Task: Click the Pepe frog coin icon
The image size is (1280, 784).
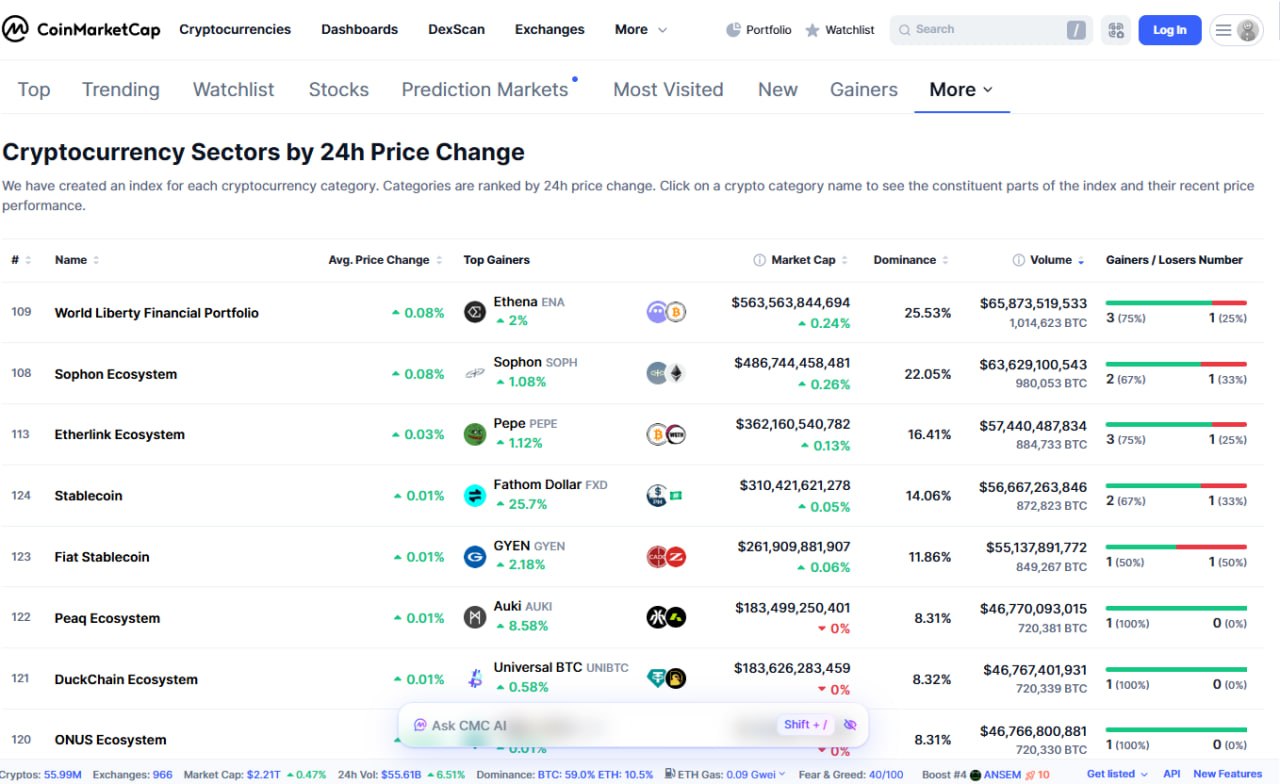Action: click(475, 434)
